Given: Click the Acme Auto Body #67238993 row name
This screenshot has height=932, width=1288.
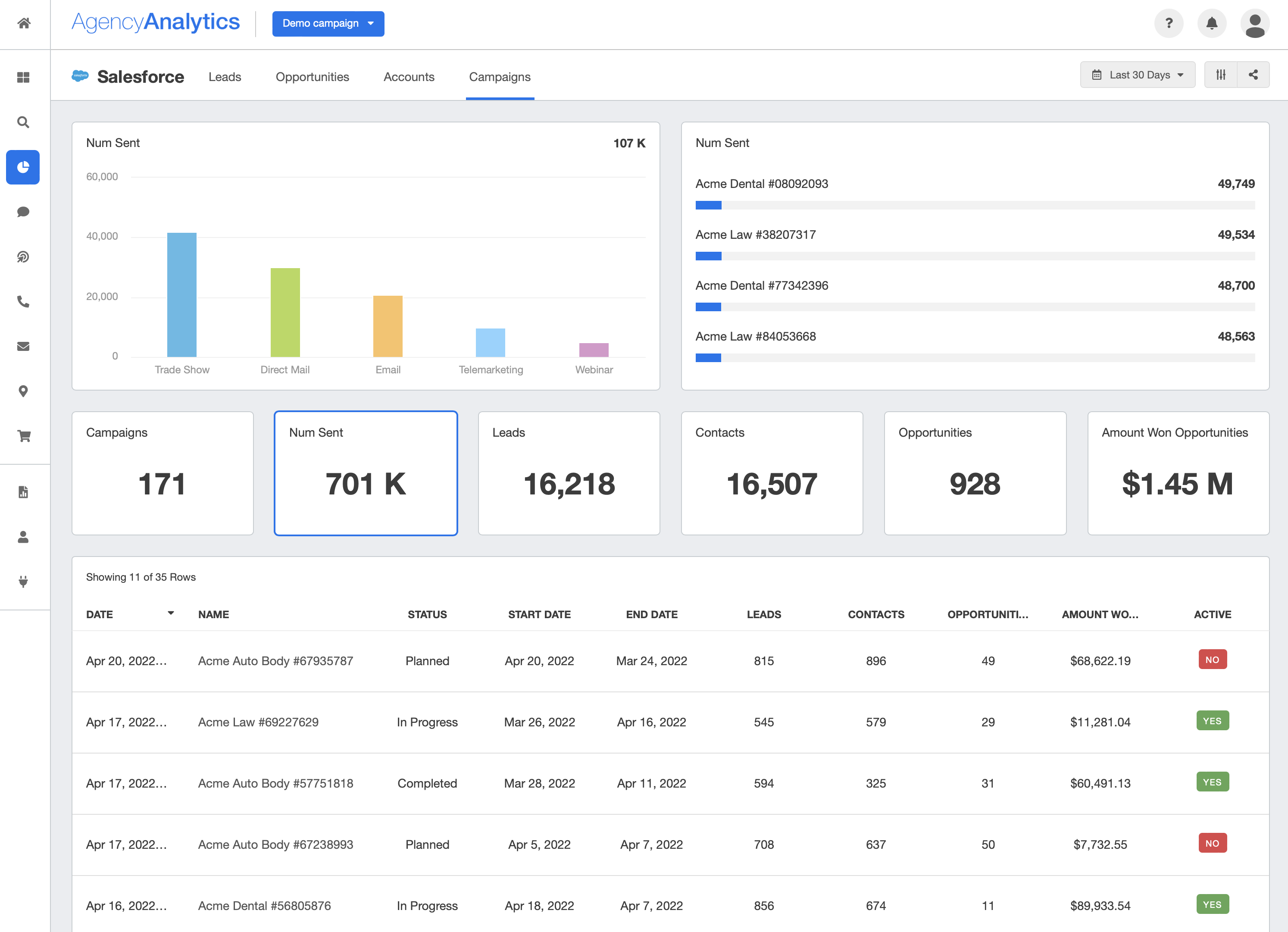Looking at the screenshot, I should [x=275, y=845].
